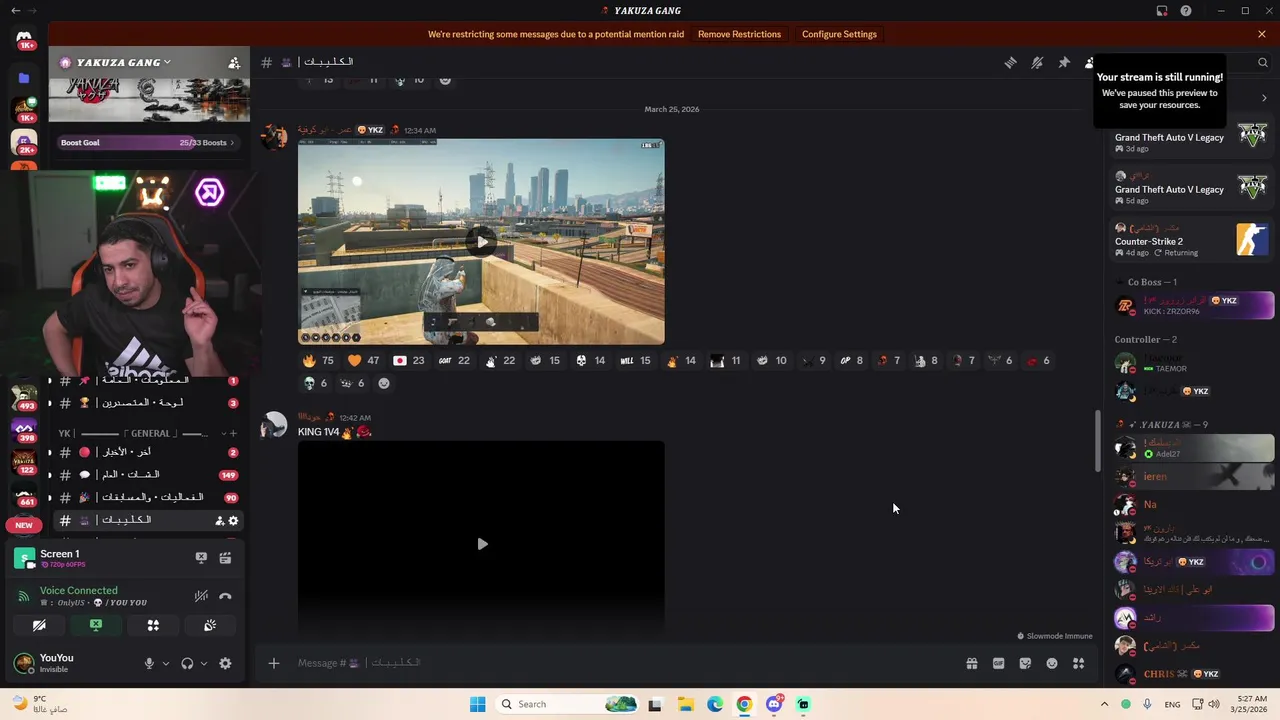Viewport: 1280px width, 720px height.
Task: Open sticker picker in message bar
Action: coord(1025,663)
